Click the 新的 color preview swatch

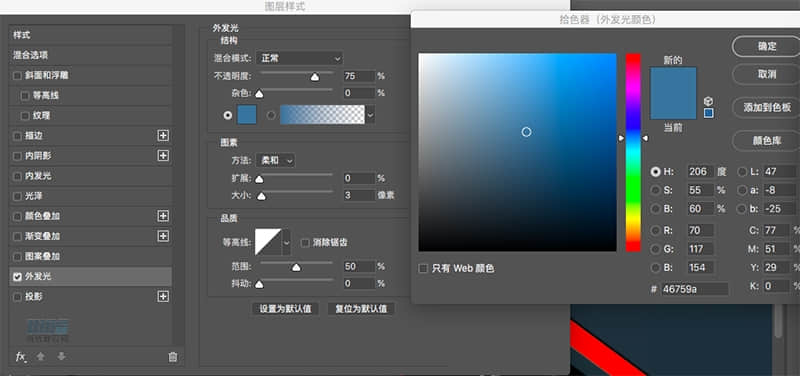[673, 80]
